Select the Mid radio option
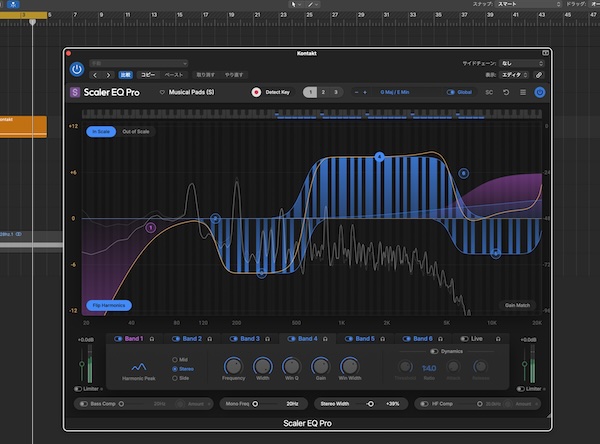The image size is (600, 444). coord(175,360)
